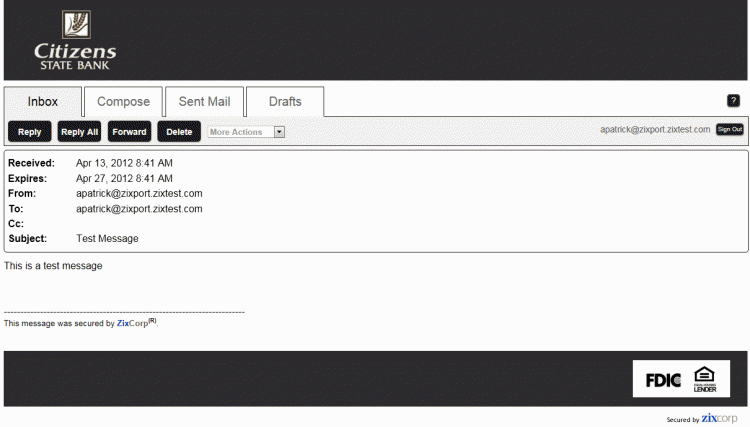Viewport: 750px width, 427px height.
Task: Expand the More Actions dropdown arrow
Action: pos(279,132)
